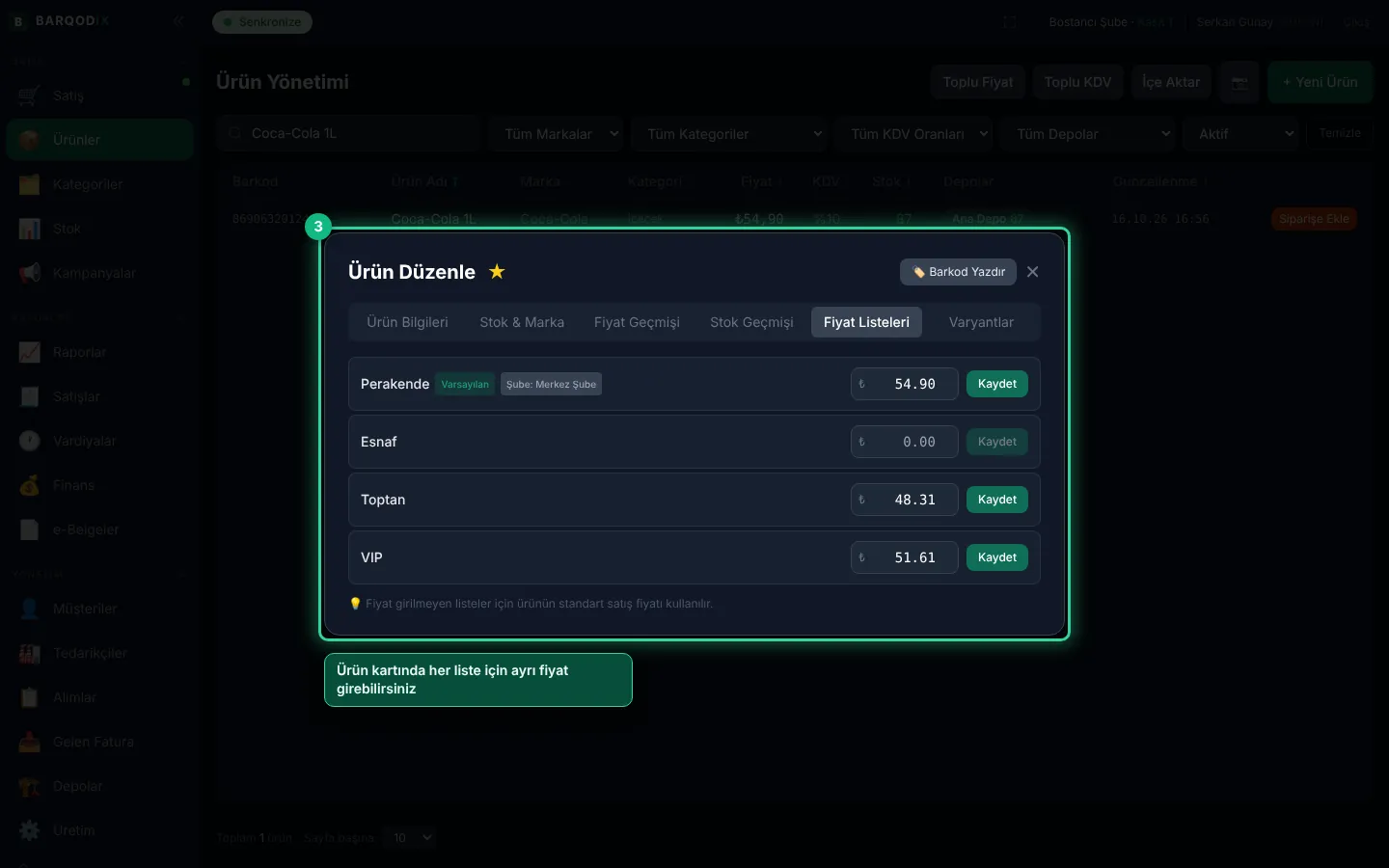Screen dimensions: 1389x868
Task: Open the Finans money bag icon
Action: 30,485
